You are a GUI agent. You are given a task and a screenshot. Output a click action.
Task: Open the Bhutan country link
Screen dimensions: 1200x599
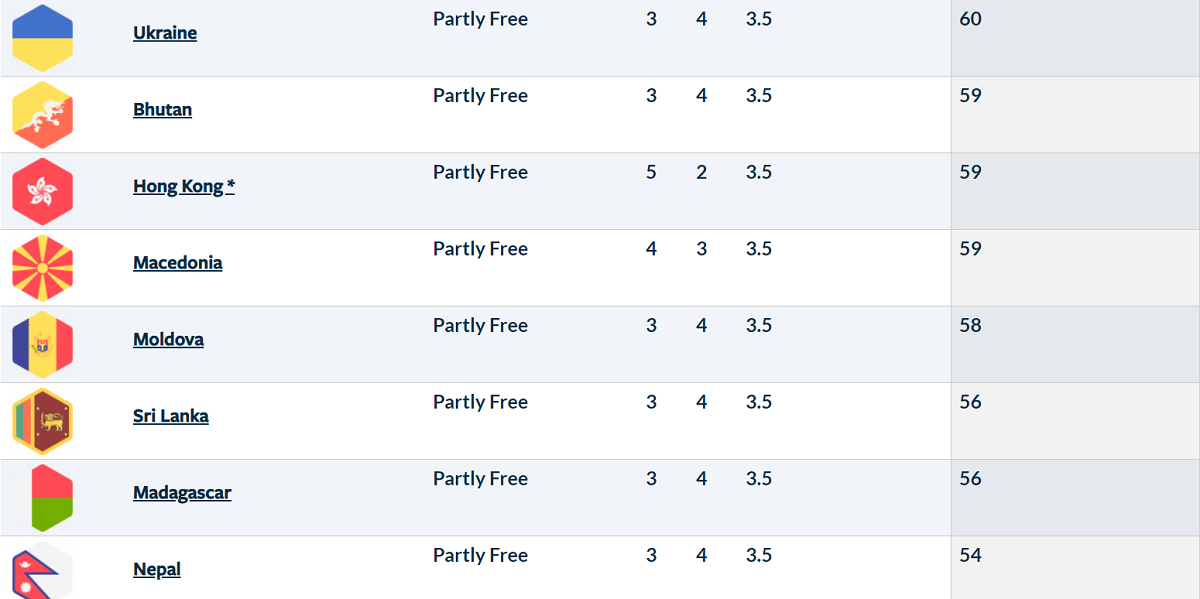tap(162, 110)
